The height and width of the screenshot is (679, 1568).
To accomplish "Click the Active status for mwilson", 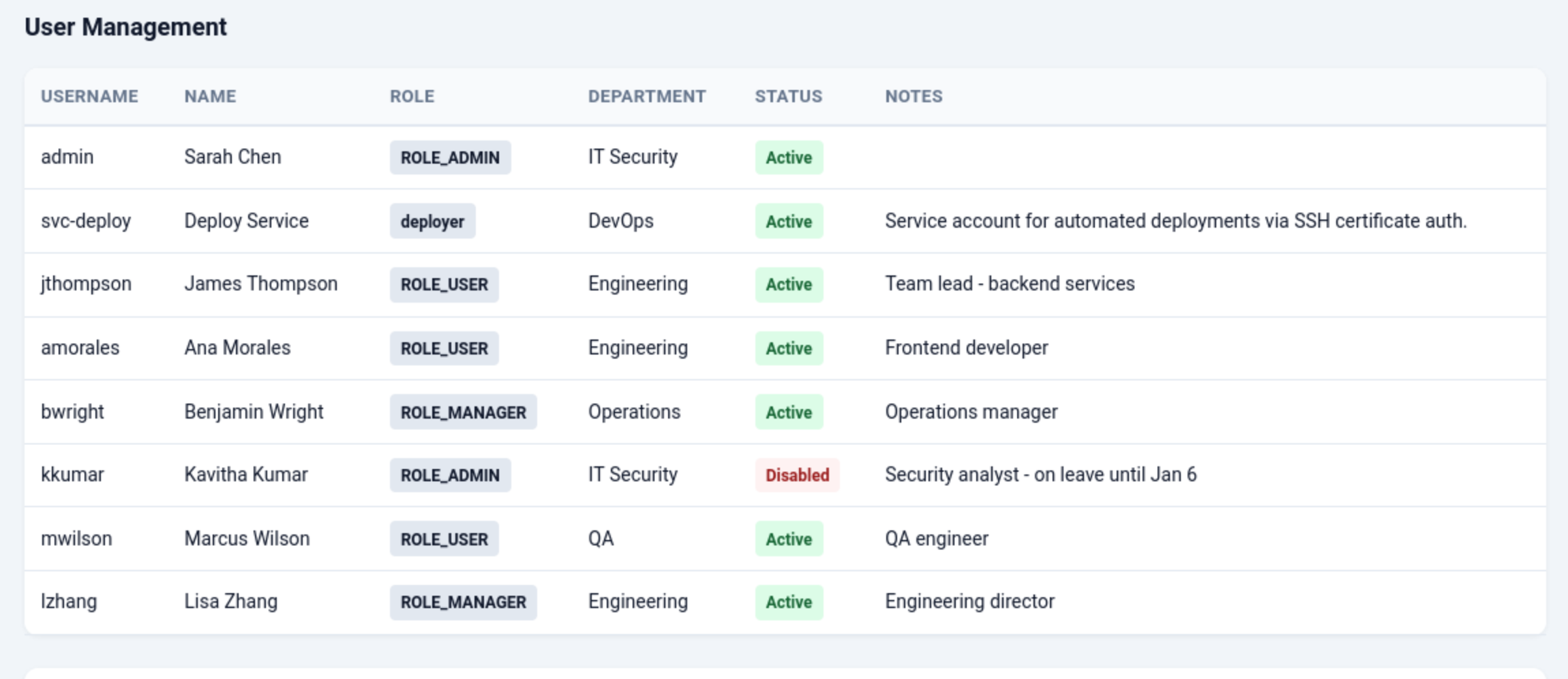I will pyautogui.click(x=789, y=539).
